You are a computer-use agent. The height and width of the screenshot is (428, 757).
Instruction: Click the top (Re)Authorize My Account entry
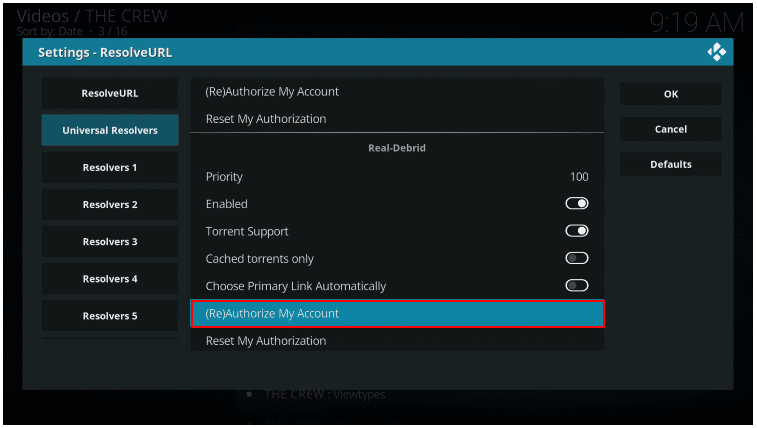coord(397,92)
